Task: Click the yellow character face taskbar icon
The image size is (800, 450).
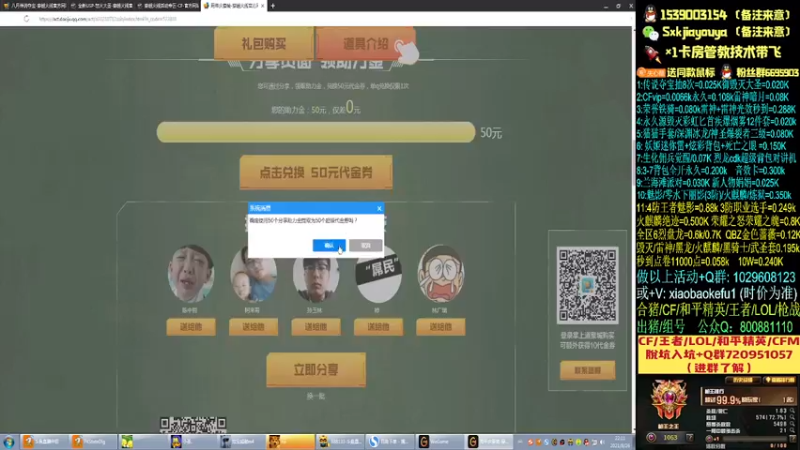Action: point(323,442)
